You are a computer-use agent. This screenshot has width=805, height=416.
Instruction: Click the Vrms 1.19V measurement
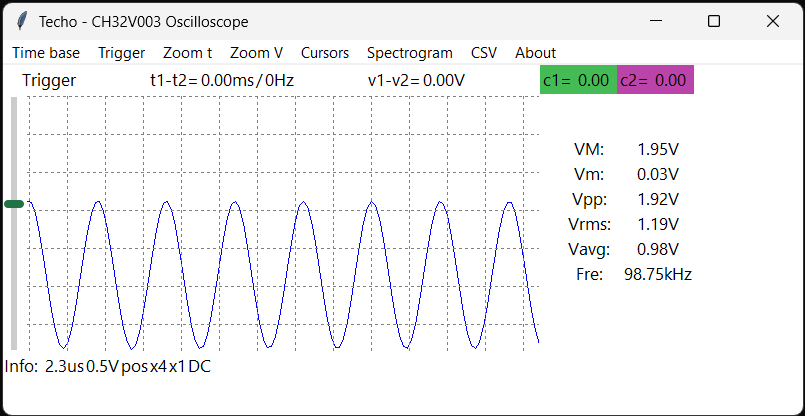coord(624,224)
